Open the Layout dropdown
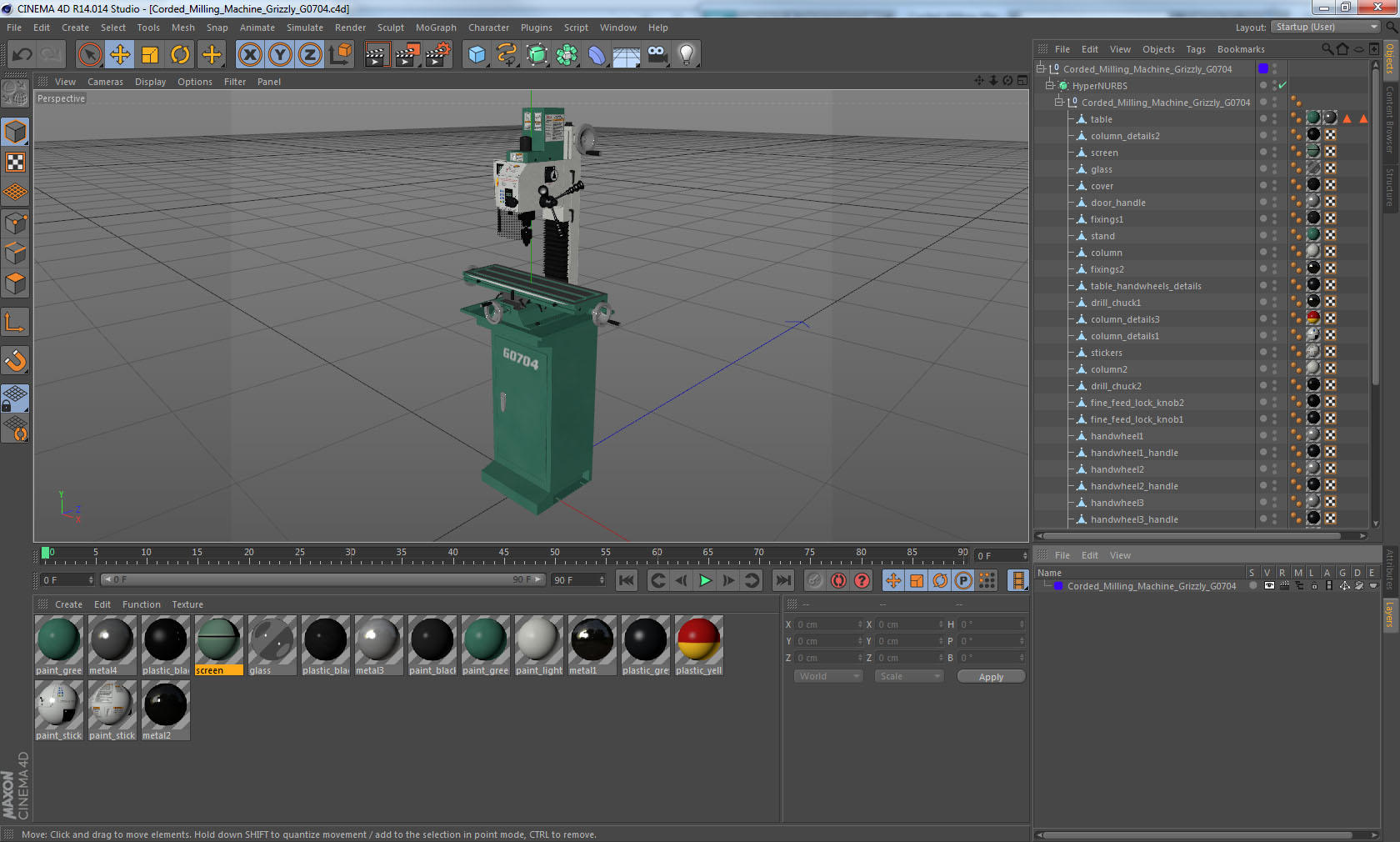This screenshot has width=1400, height=842. pos(1325,27)
